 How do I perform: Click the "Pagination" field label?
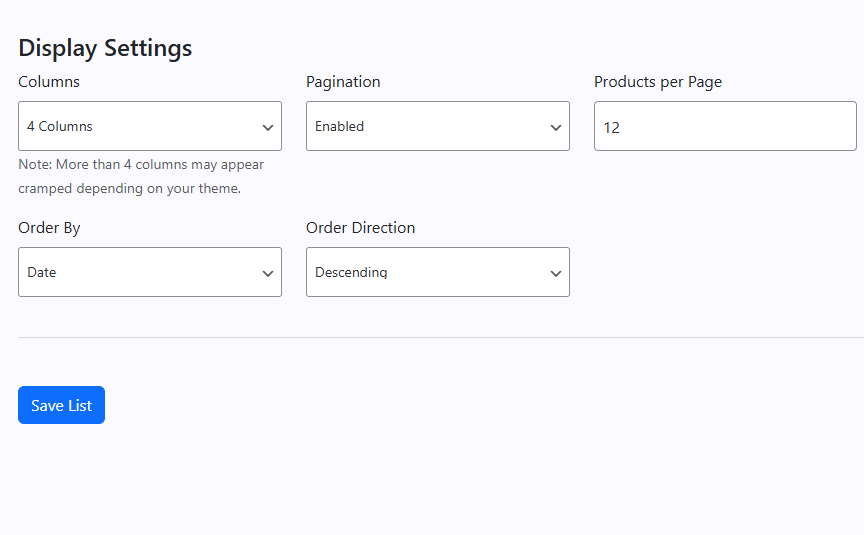343,82
